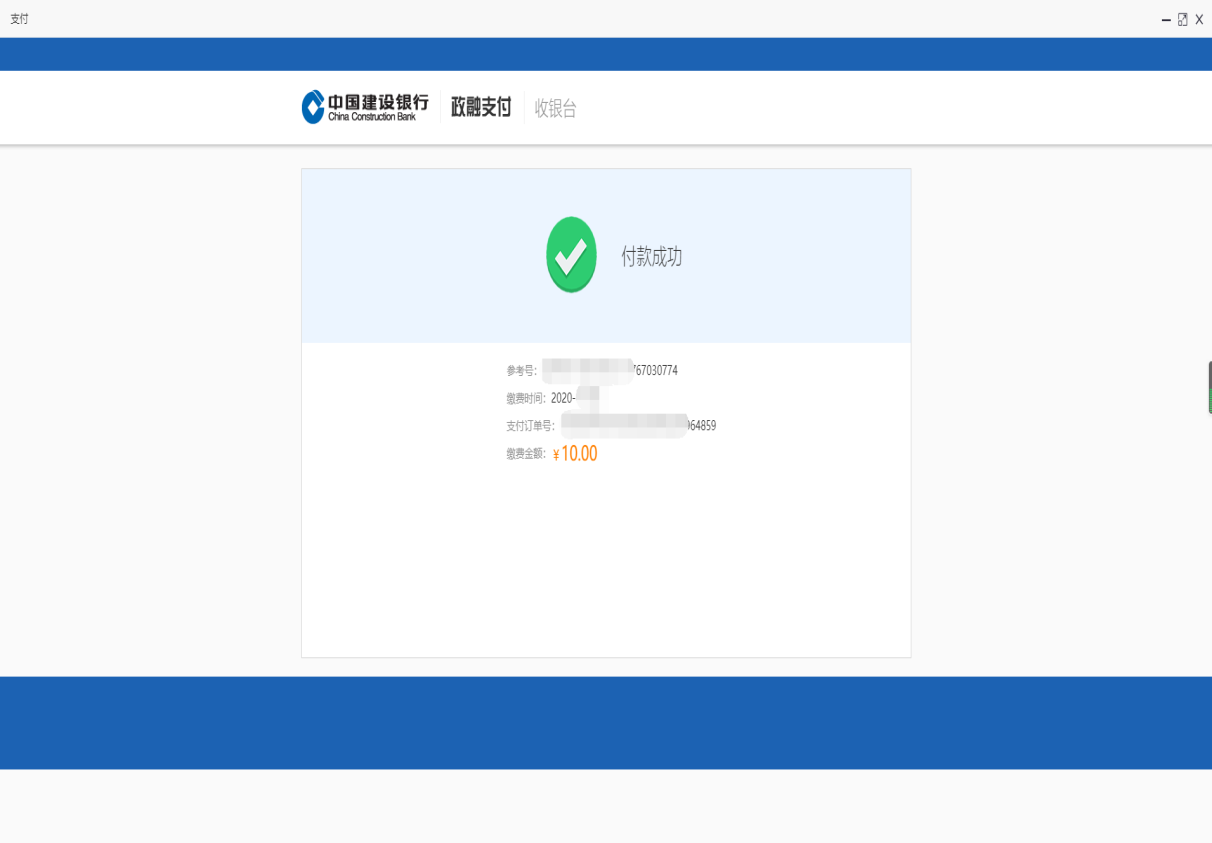Click the 缴费时间 field label
The width and height of the screenshot is (1212, 843).
pyautogui.click(x=526, y=398)
